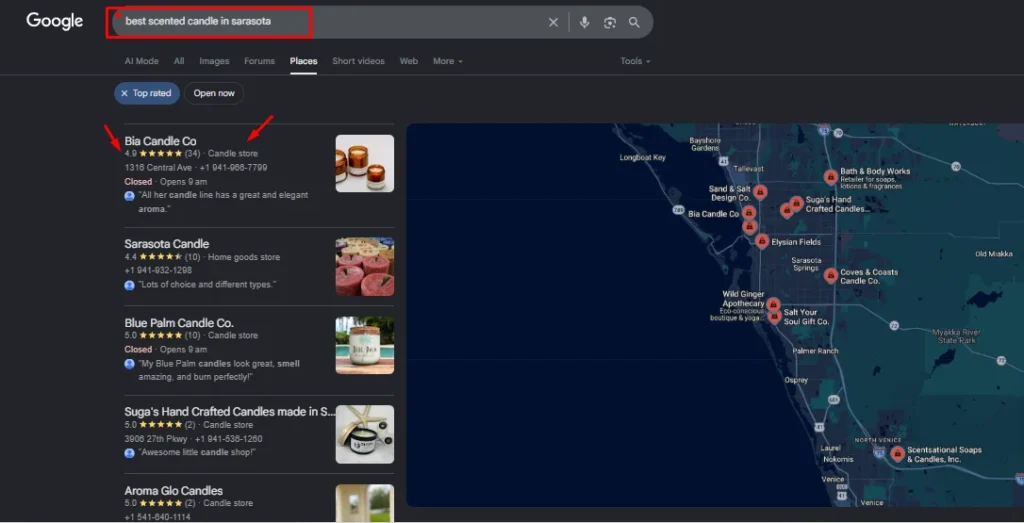Click reviewer avatar beside Bia Candle review
Screen dimensions: 1024x523
pyautogui.click(x=129, y=196)
